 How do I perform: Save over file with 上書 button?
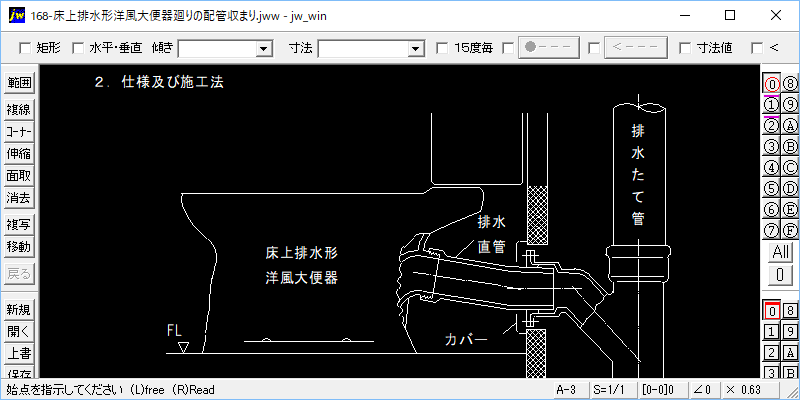(18, 354)
